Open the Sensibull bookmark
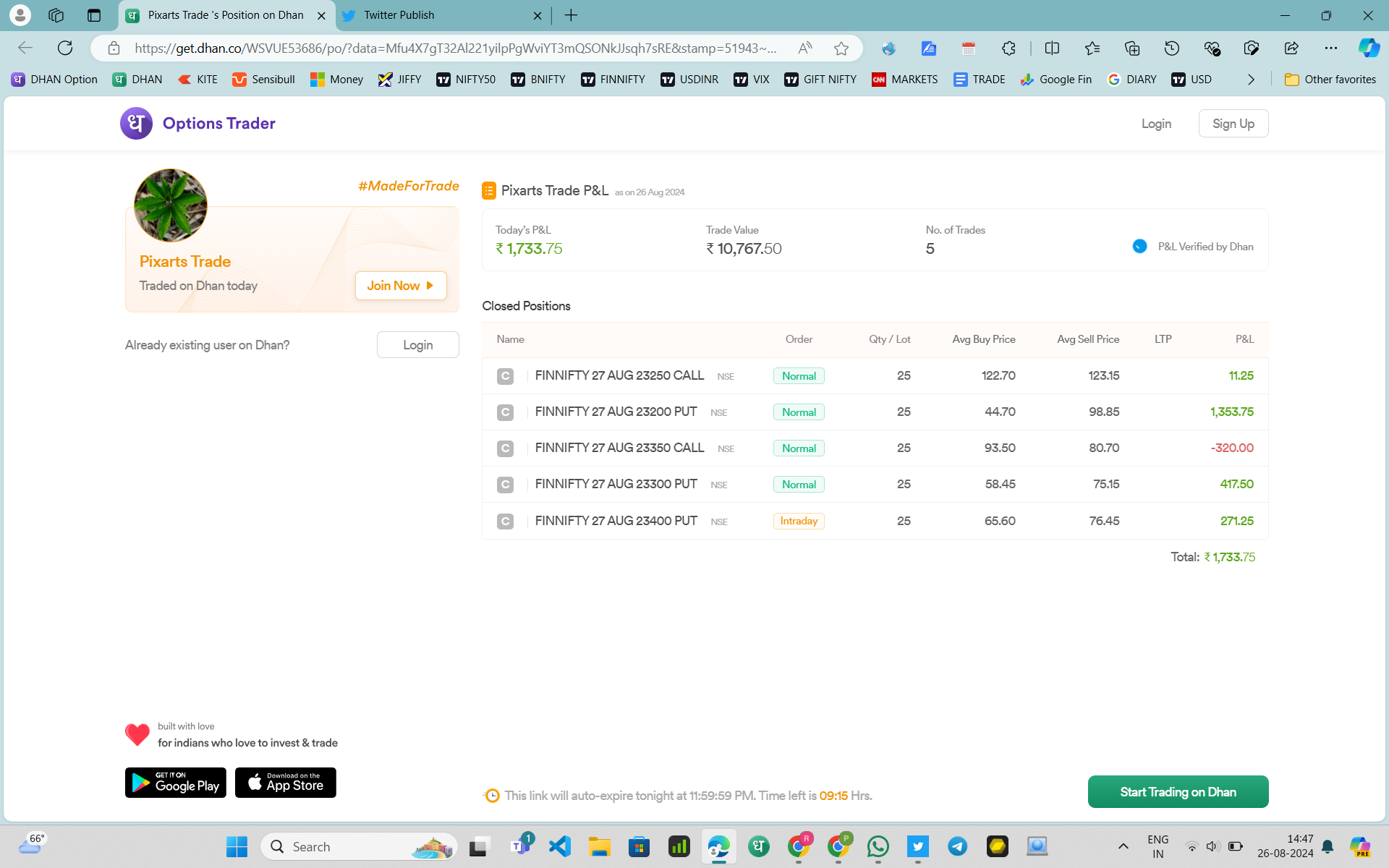This screenshot has height=868, width=1389. pos(263,80)
